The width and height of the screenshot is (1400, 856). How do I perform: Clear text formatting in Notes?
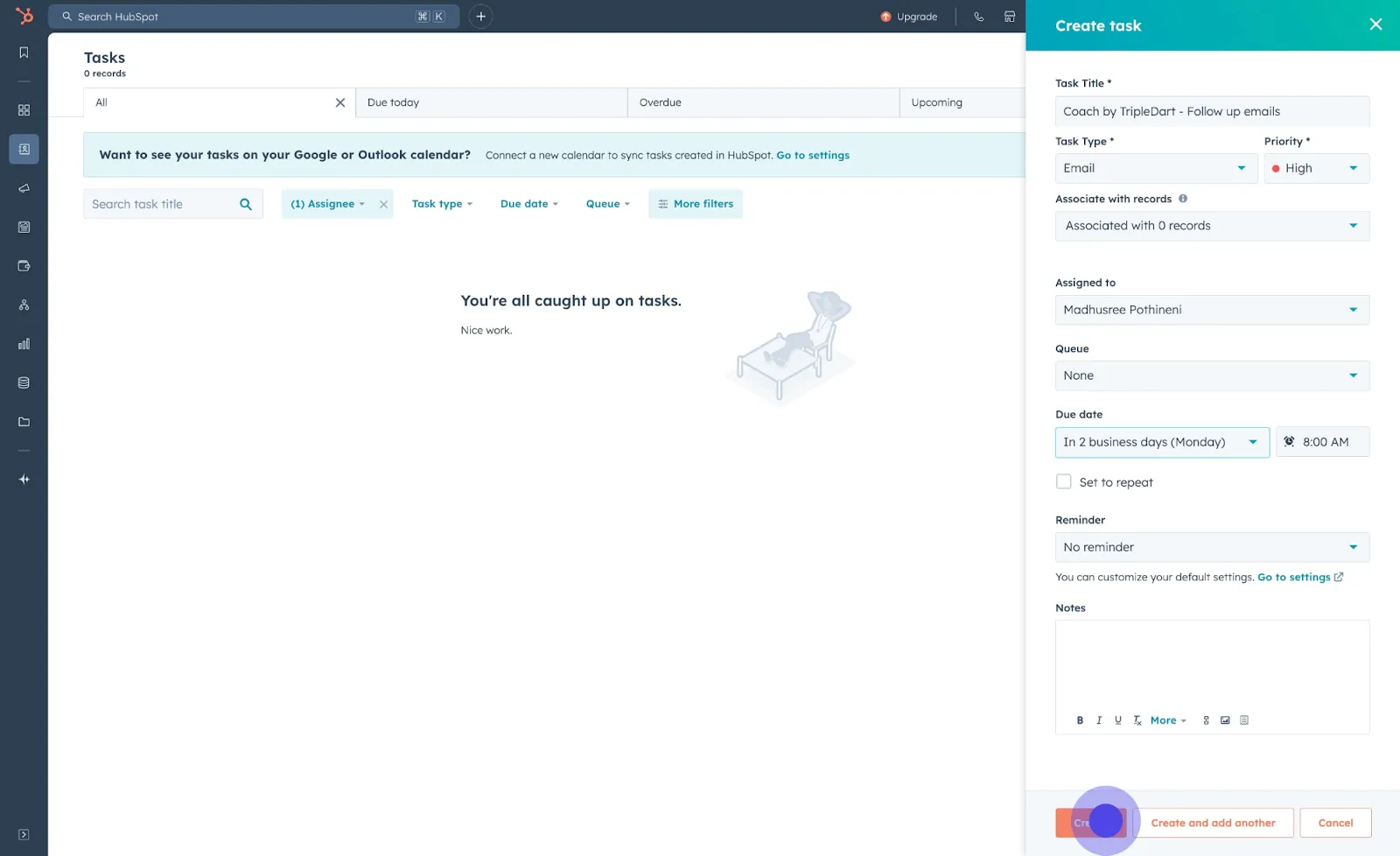click(1137, 720)
